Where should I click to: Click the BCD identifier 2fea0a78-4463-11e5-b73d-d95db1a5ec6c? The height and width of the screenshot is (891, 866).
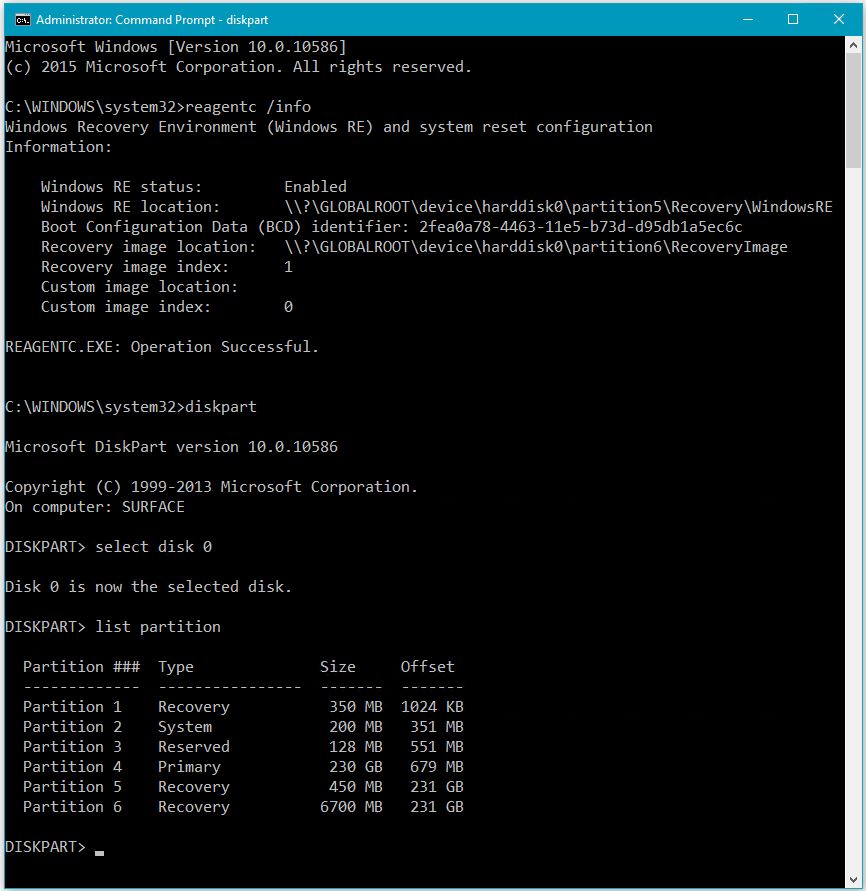pyautogui.click(x=581, y=227)
